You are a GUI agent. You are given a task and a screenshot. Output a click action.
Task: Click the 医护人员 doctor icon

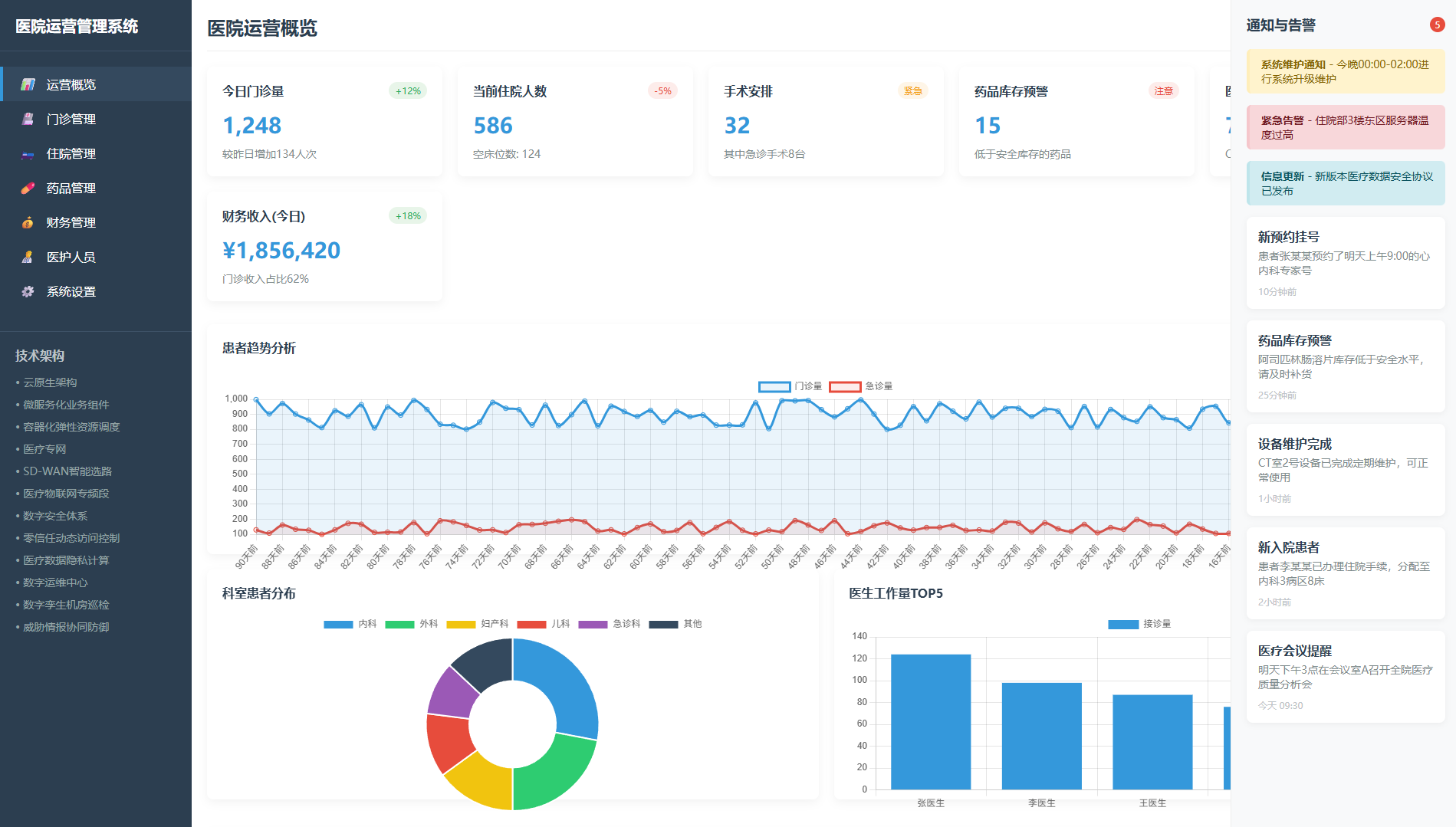point(28,257)
